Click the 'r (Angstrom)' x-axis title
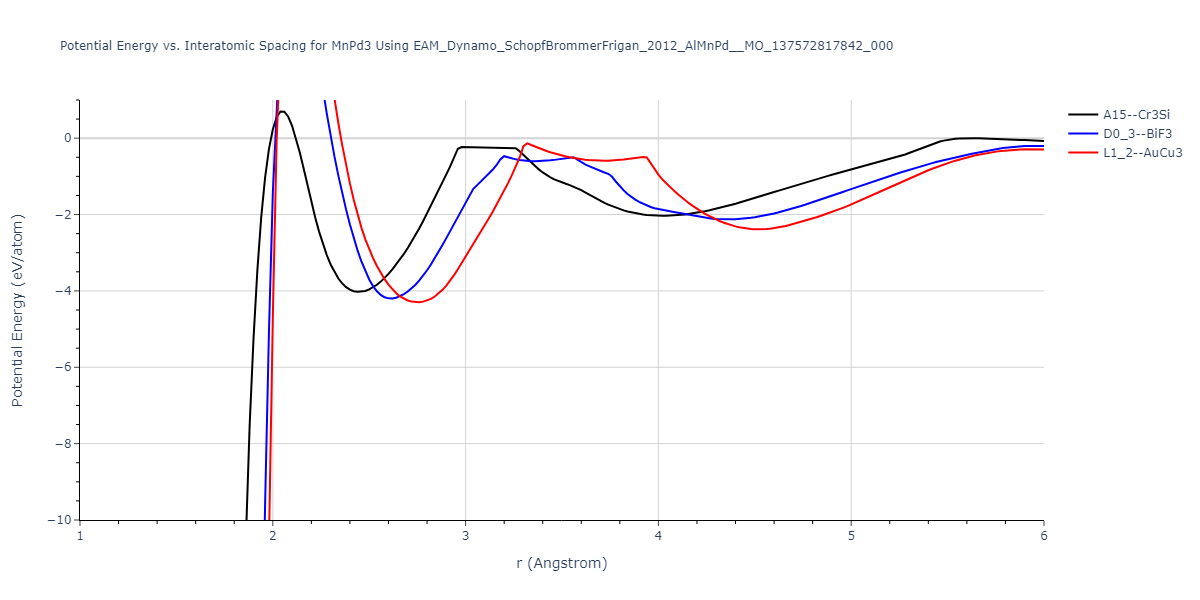 click(x=561, y=563)
